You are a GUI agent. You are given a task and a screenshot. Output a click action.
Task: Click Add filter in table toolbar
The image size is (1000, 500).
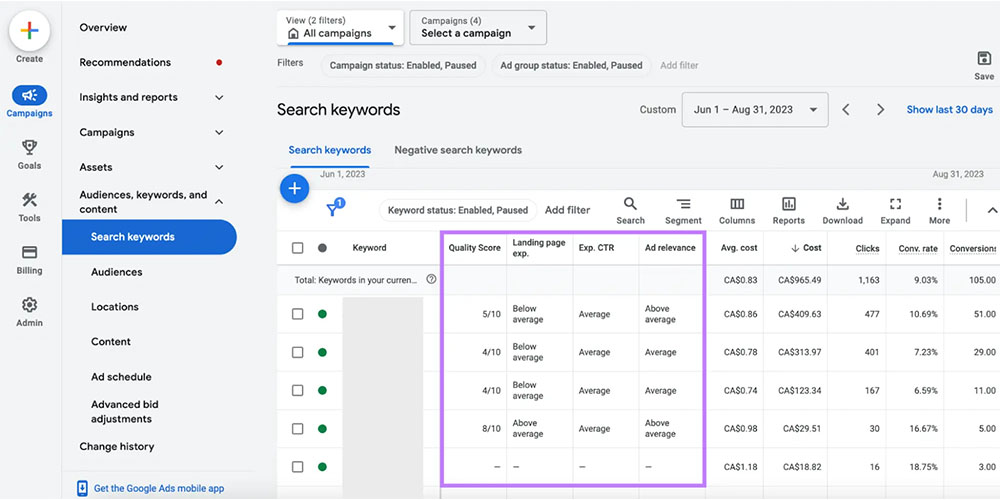pyautogui.click(x=568, y=210)
